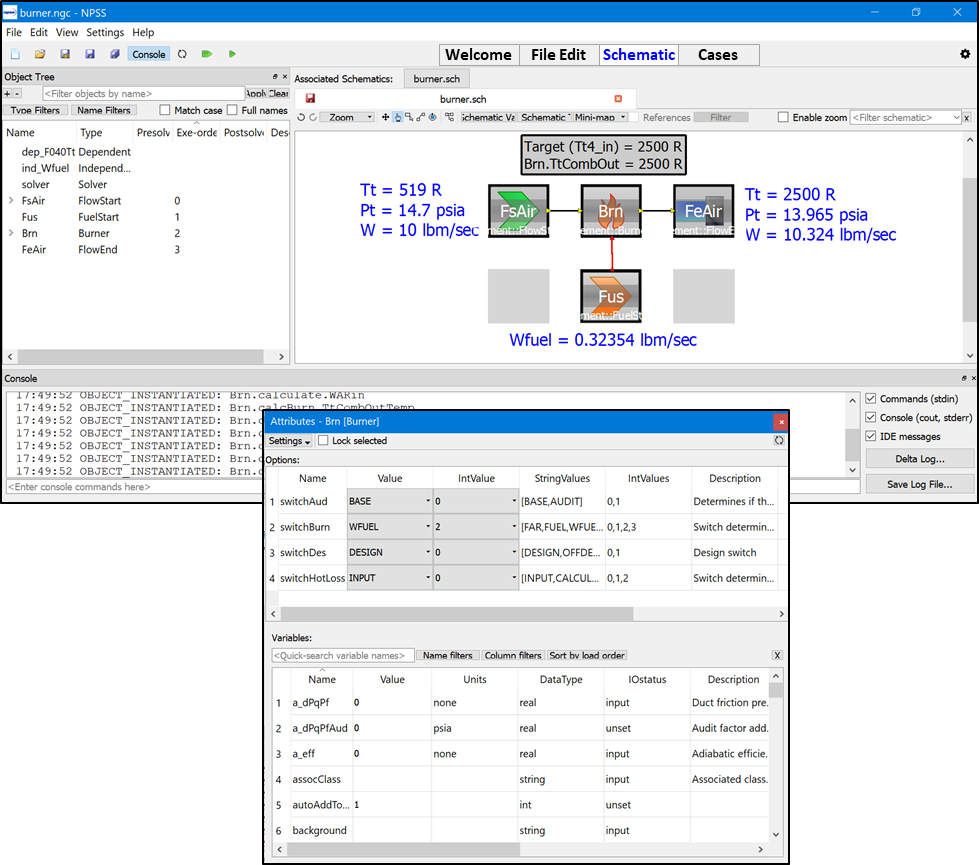
Task: Open the Settings menu in menu bar
Action: pyautogui.click(x=105, y=33)
